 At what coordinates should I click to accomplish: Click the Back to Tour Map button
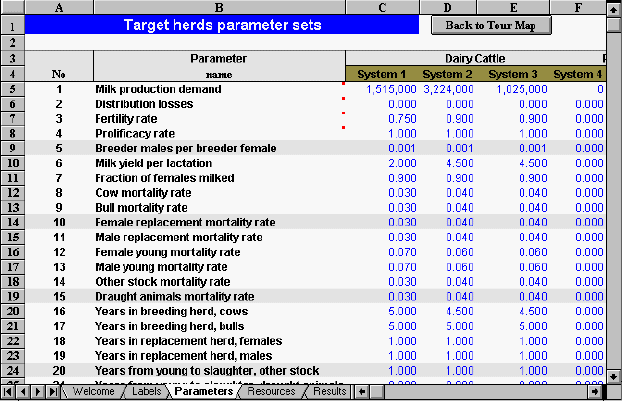click(x=491, y=25)
